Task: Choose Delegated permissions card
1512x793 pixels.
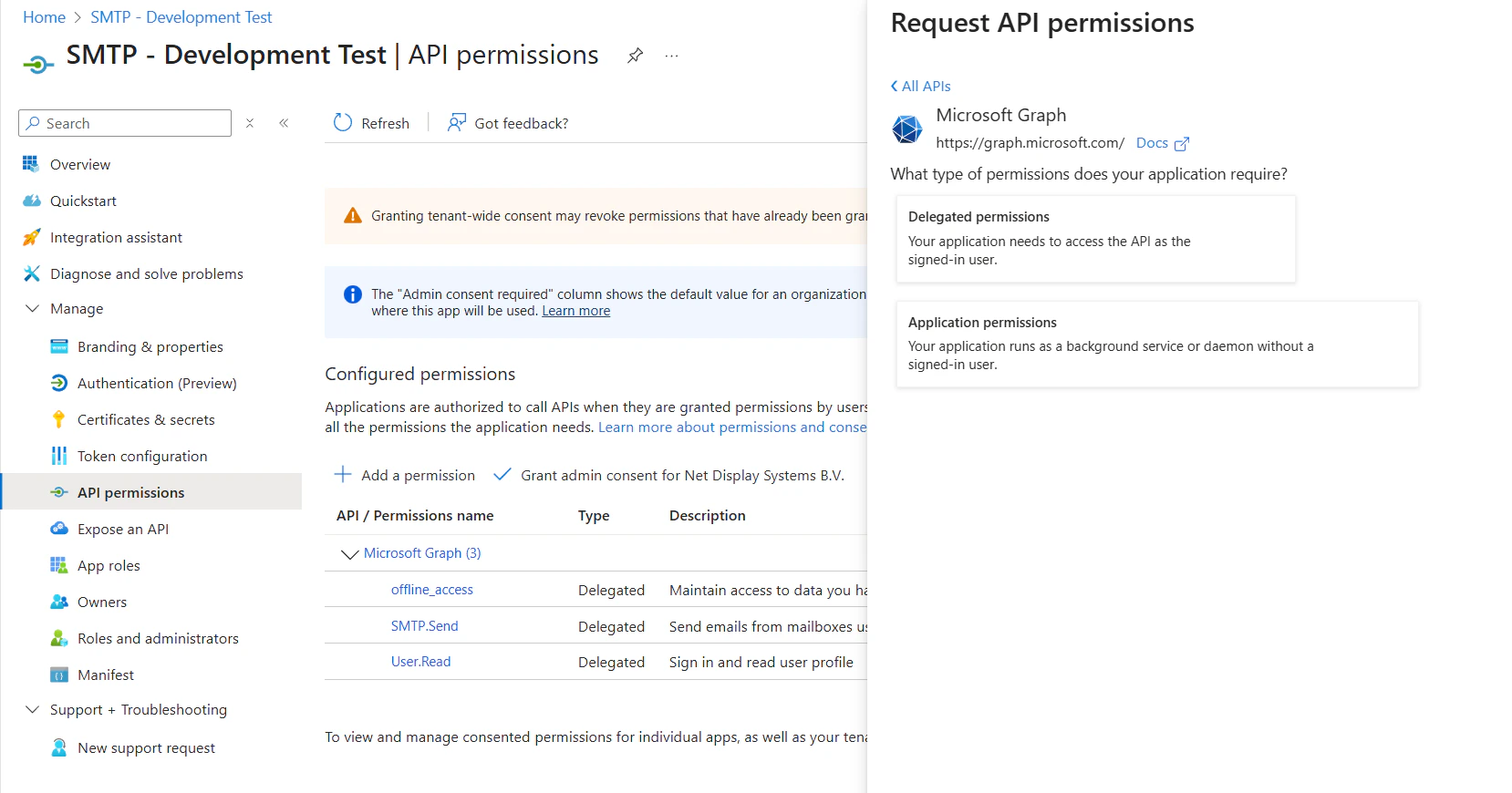Action: coord(1095,239)
